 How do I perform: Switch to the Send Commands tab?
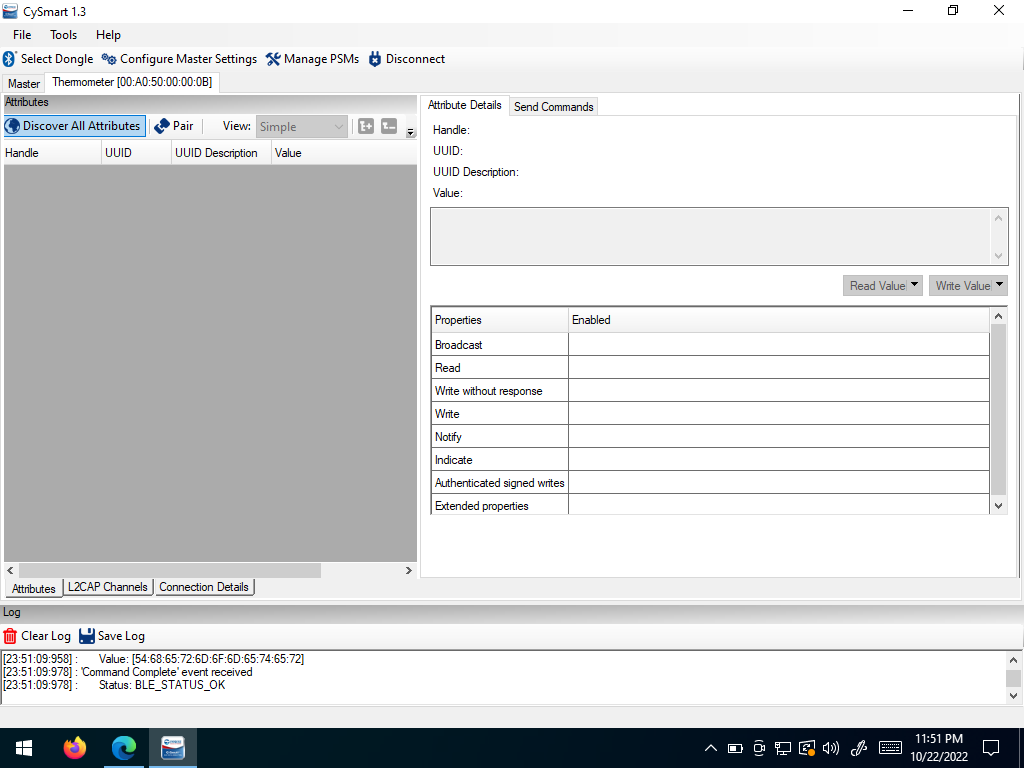pyautogui.click(x=553, y=107)
